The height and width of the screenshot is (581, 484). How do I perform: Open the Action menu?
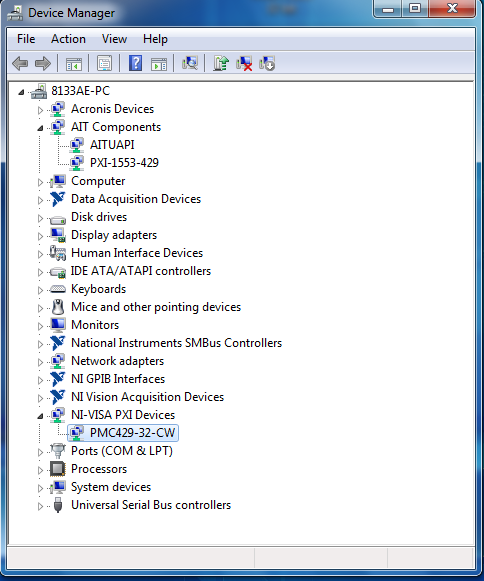[x=68, y=39]
